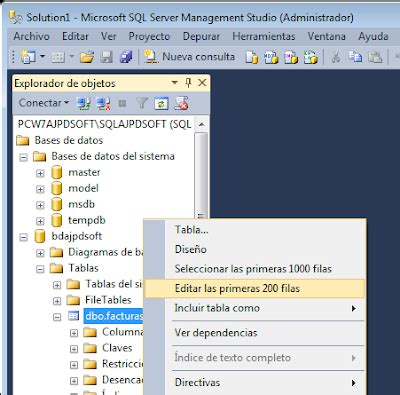Image resolution: width=400 pixels, height=395 pixels.
Task: Open the Ayuda menu
Action: point(373,36)
